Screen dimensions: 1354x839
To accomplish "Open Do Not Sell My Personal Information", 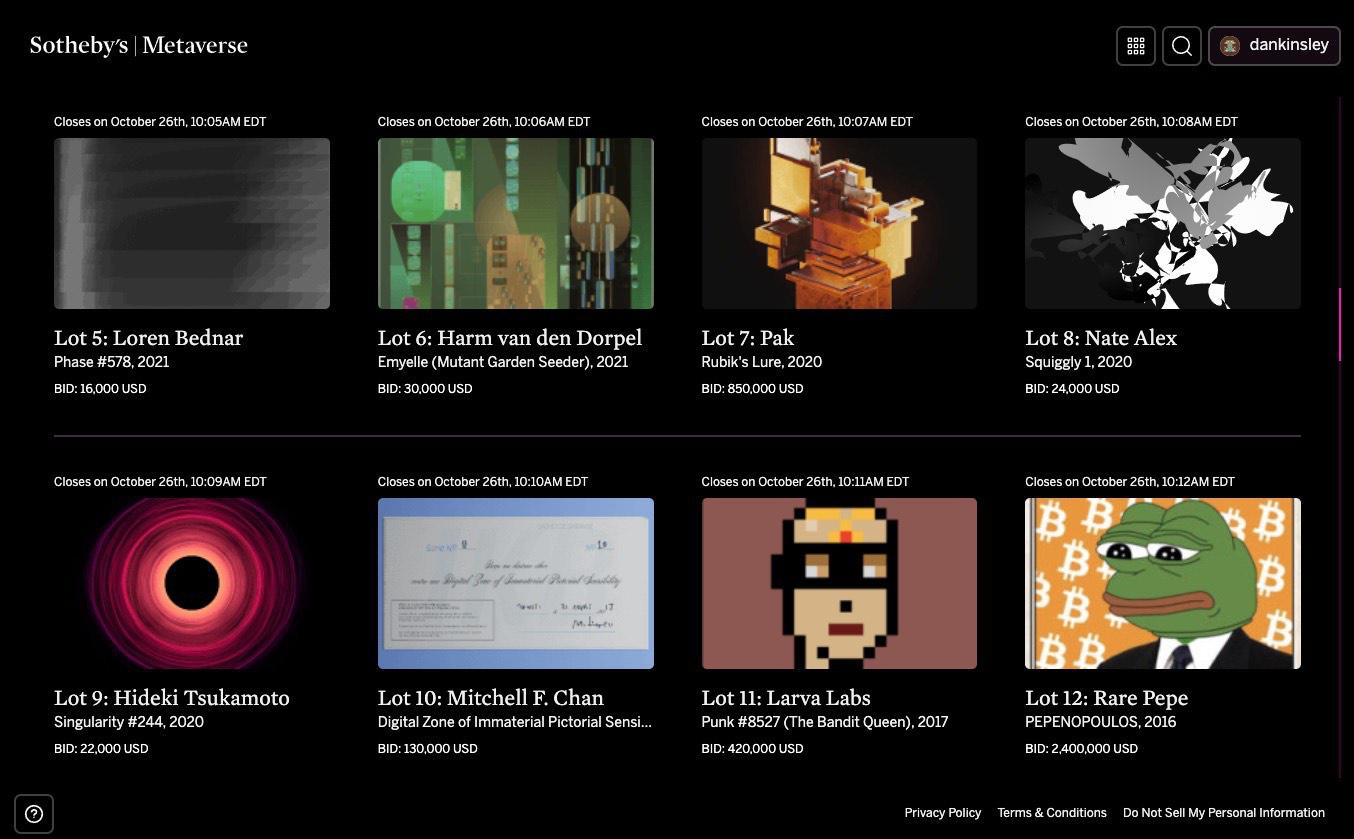I will click(1224, 813).
